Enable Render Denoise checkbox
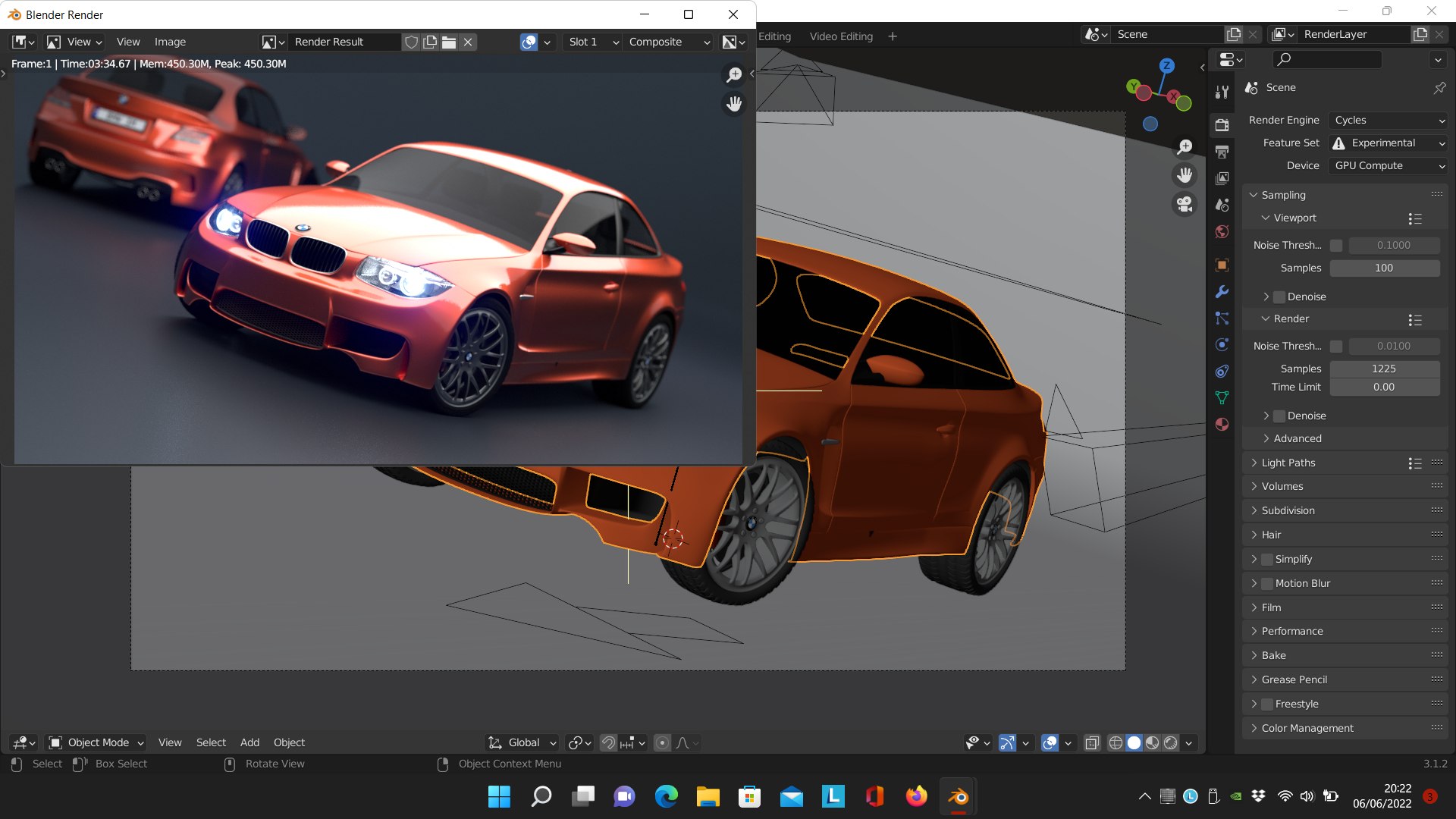The height and width of the screenshot is (819, 1456). coord(1279,416)
